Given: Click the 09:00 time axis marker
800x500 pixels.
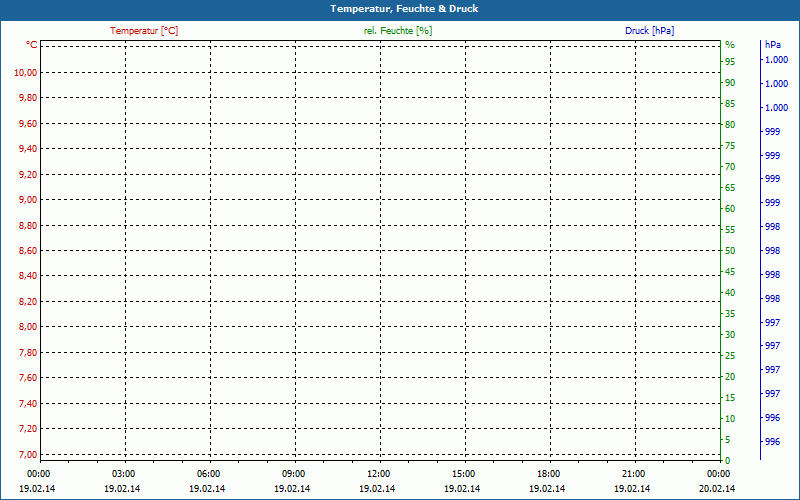Looking at the screenshot, I should click(293, 474).
